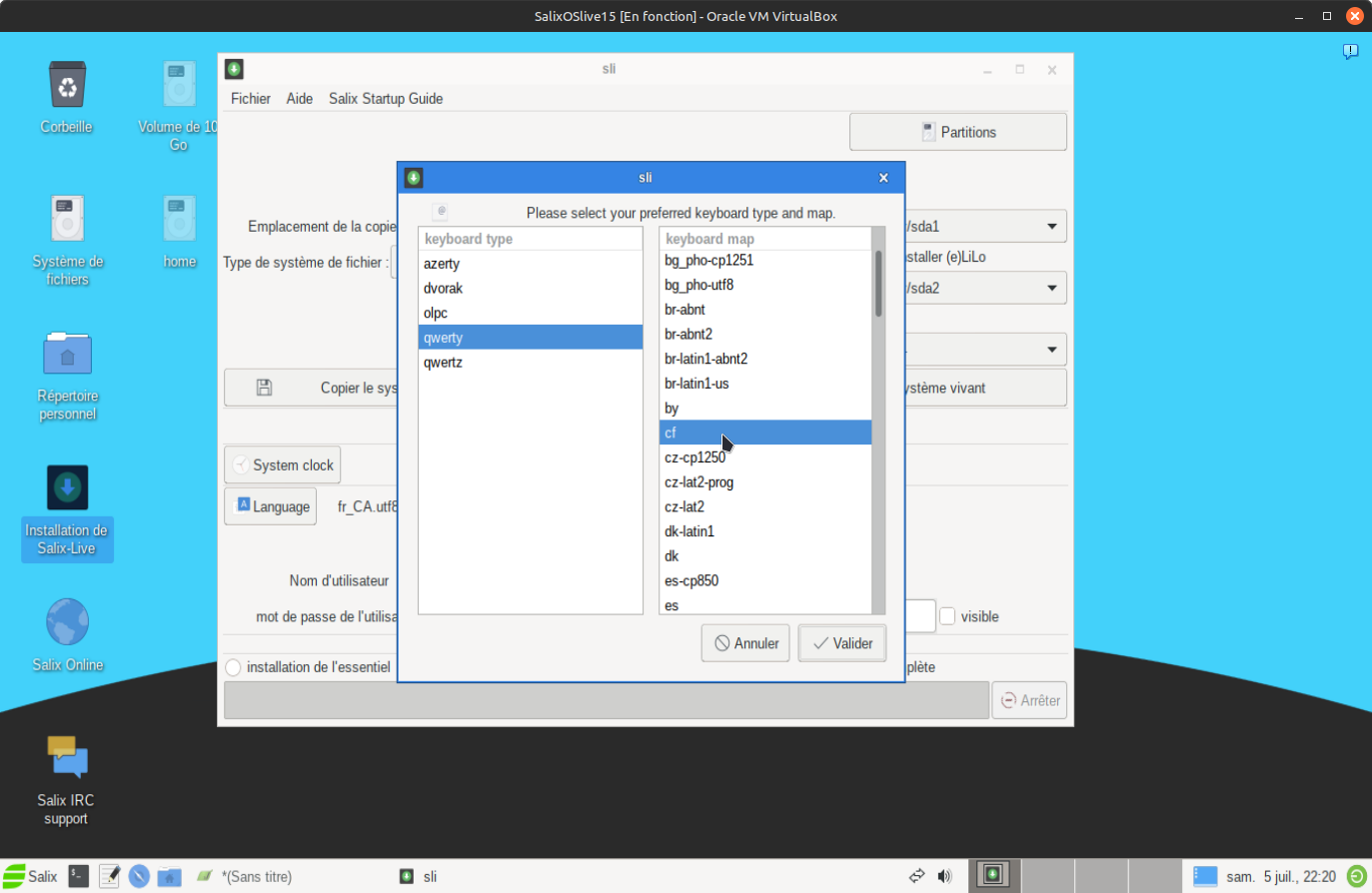Toggle the visible password checkbox

coord(947,616)
